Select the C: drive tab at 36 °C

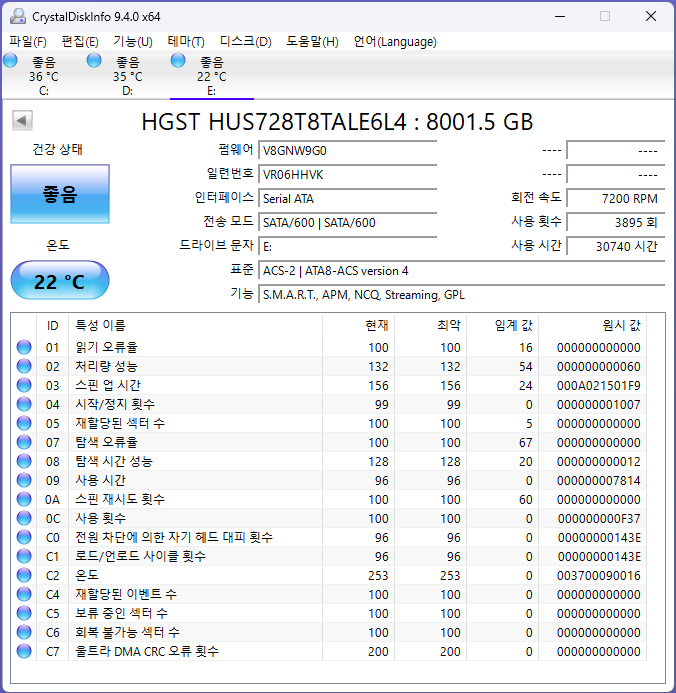pos(43,76)
